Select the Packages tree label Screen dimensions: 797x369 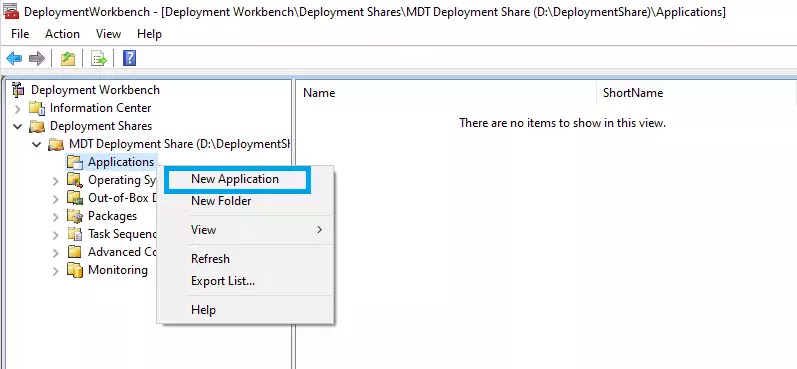click(112, 216)
